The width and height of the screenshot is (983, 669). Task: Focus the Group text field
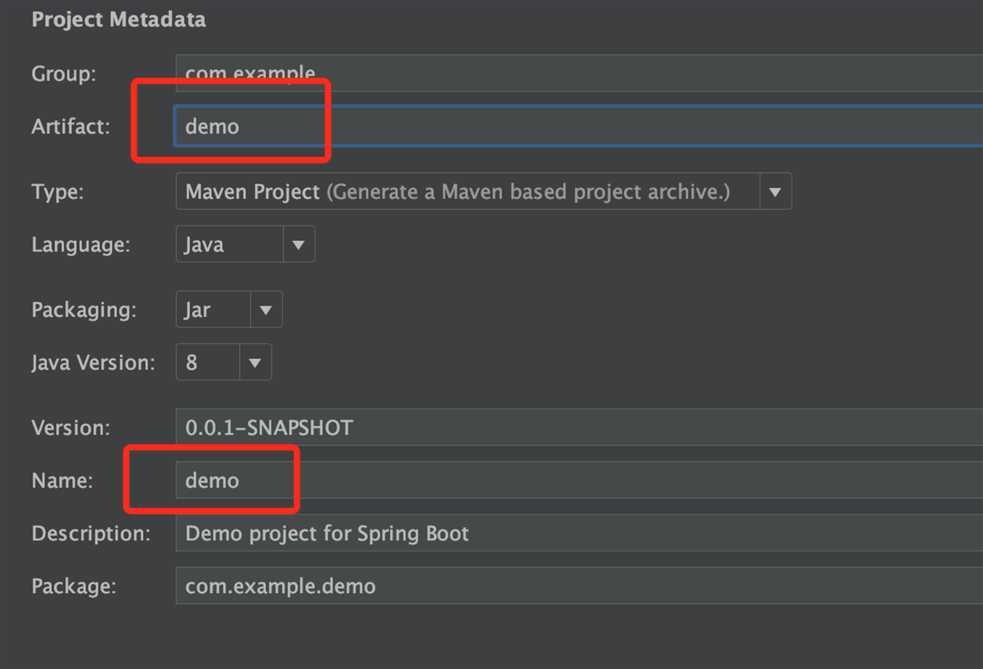(579, 73)
